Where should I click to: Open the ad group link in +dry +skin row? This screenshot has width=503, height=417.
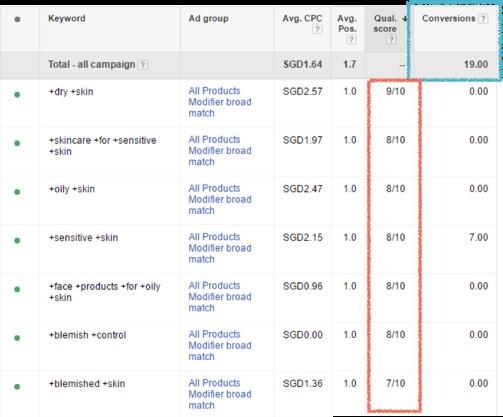pos(220,102)
